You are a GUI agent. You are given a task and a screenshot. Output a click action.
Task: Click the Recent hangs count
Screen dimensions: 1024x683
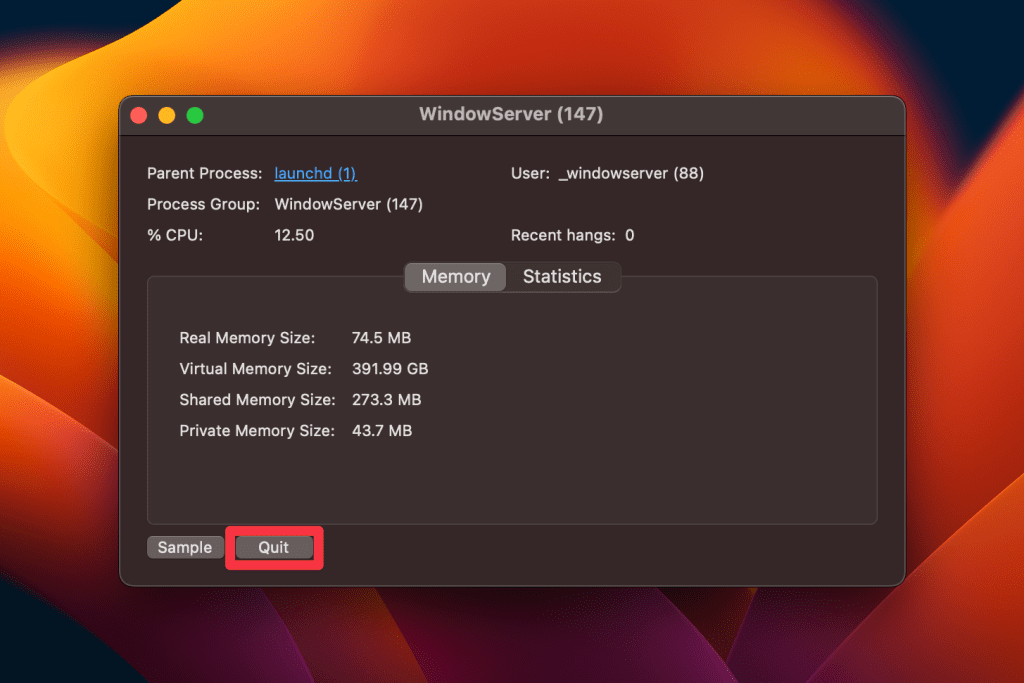pyautogui.click(x=630, y=235)
